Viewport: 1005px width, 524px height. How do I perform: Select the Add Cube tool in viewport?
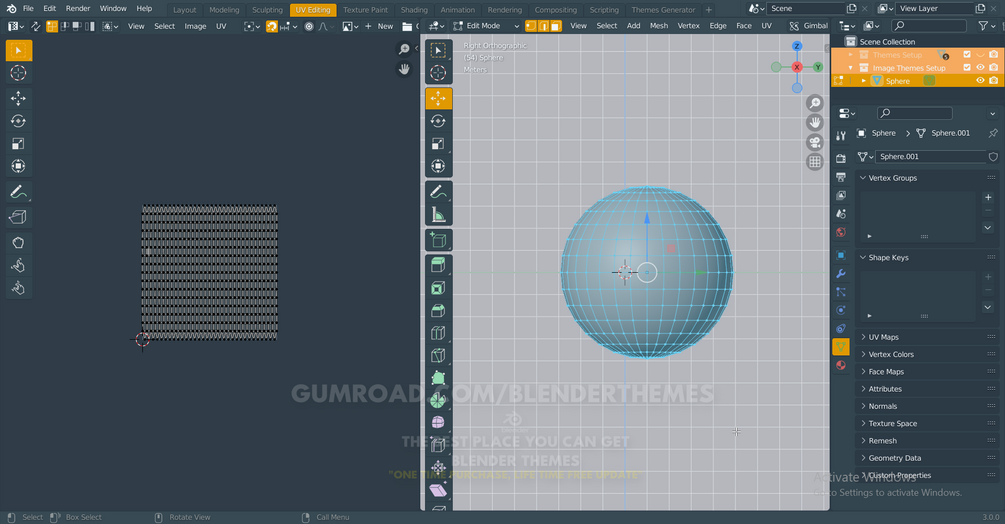pos(438,240)
